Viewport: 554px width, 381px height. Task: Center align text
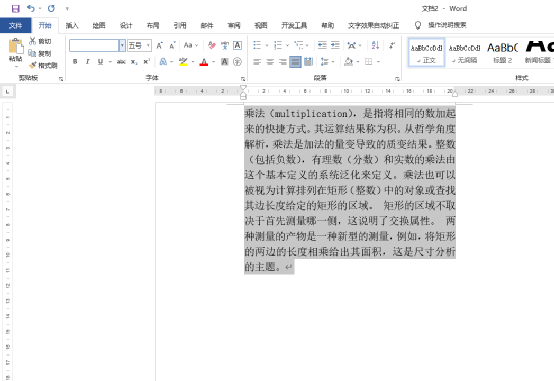click(x=270, y=62)
